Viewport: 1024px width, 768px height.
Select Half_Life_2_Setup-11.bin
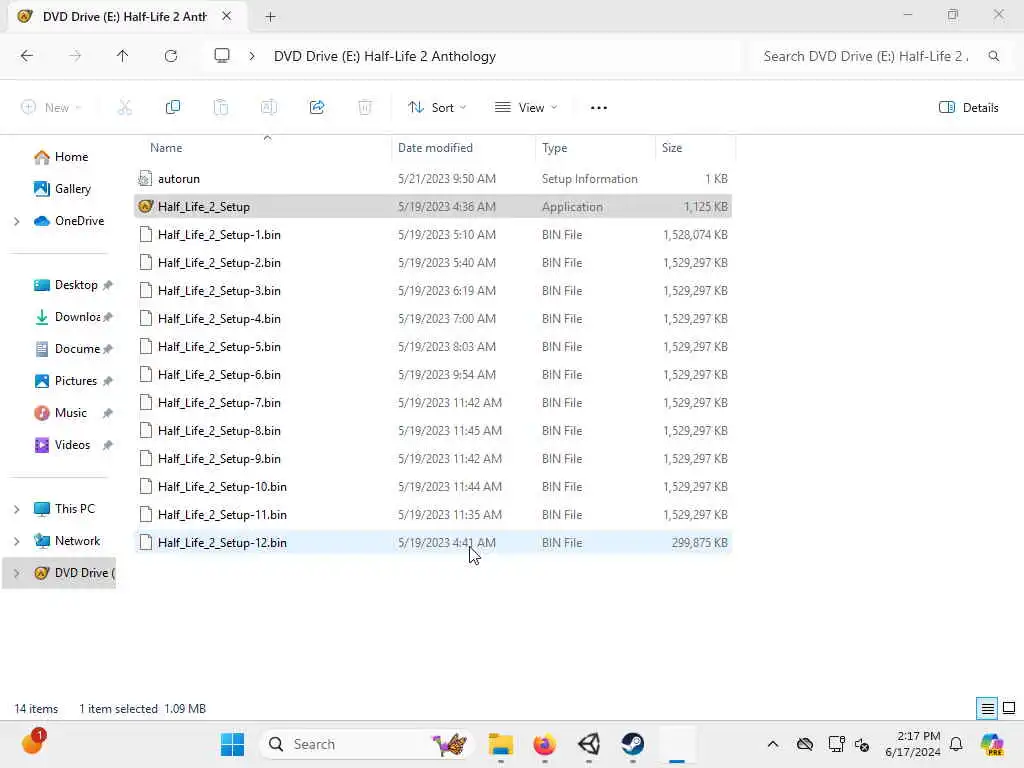433,516
